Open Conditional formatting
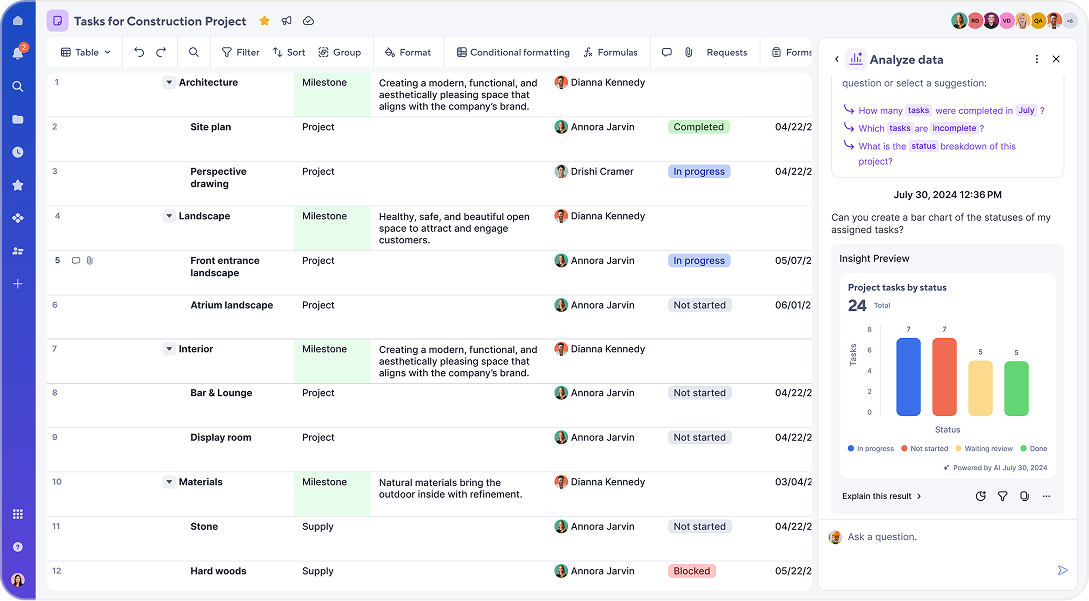The image size is (1089, 601). point(513,52)
